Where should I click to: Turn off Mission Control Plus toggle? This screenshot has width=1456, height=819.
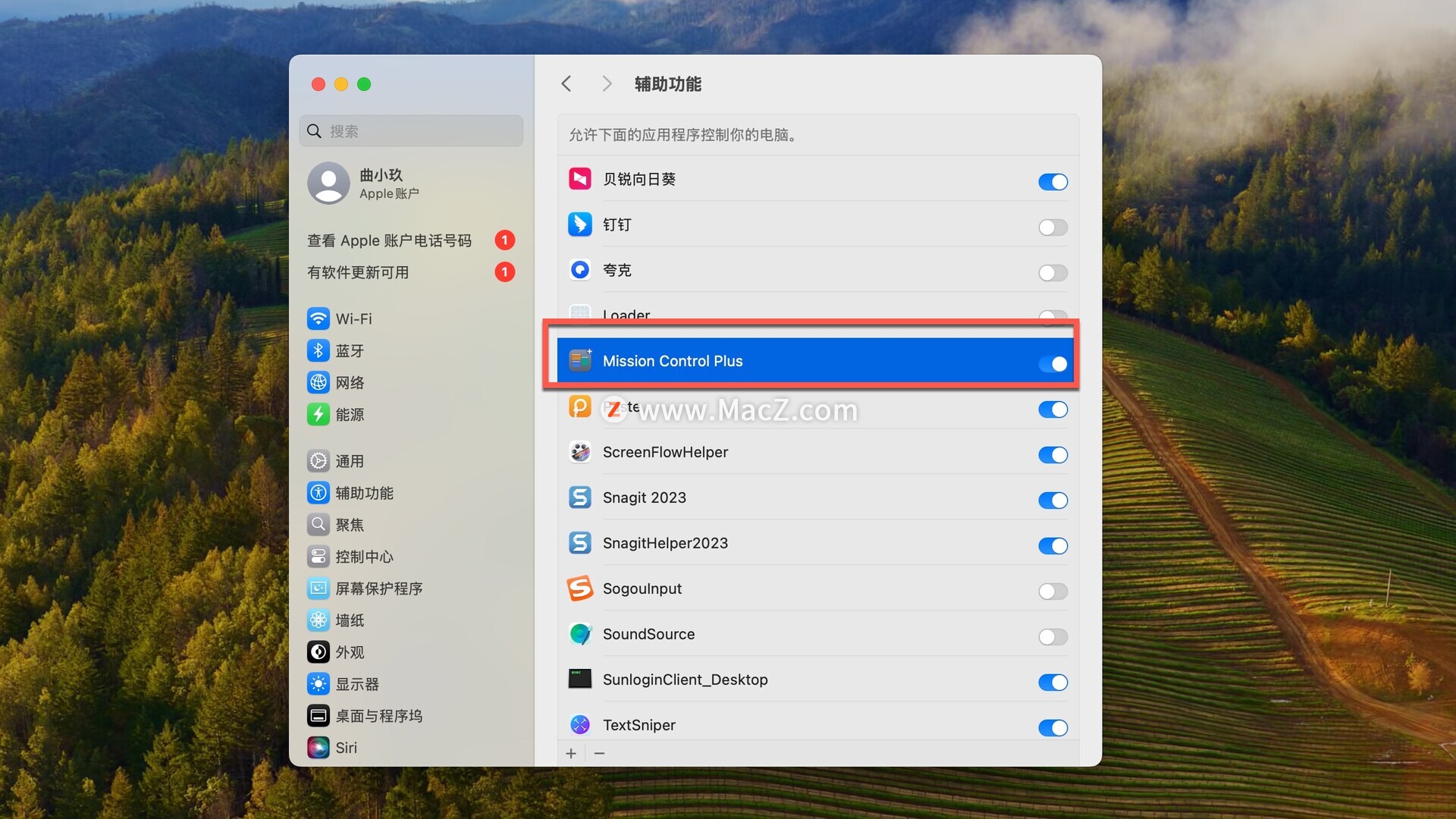pyautogui.click(x=1053, y=364)
